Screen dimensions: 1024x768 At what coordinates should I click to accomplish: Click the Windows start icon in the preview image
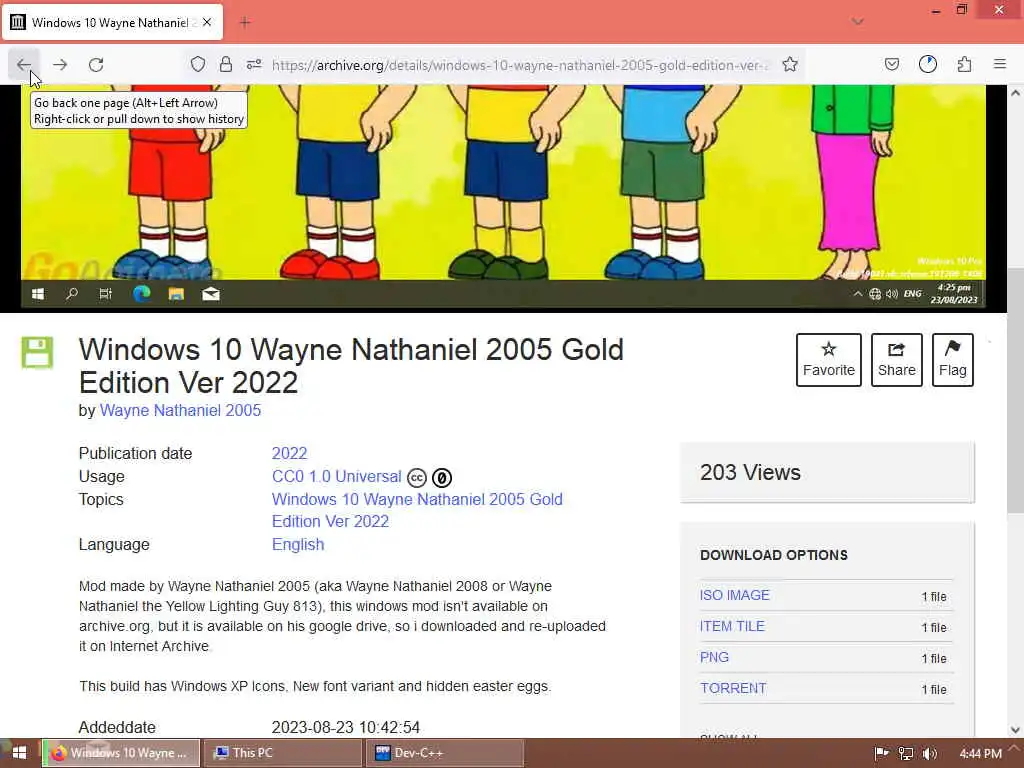[x=38, y=294]
